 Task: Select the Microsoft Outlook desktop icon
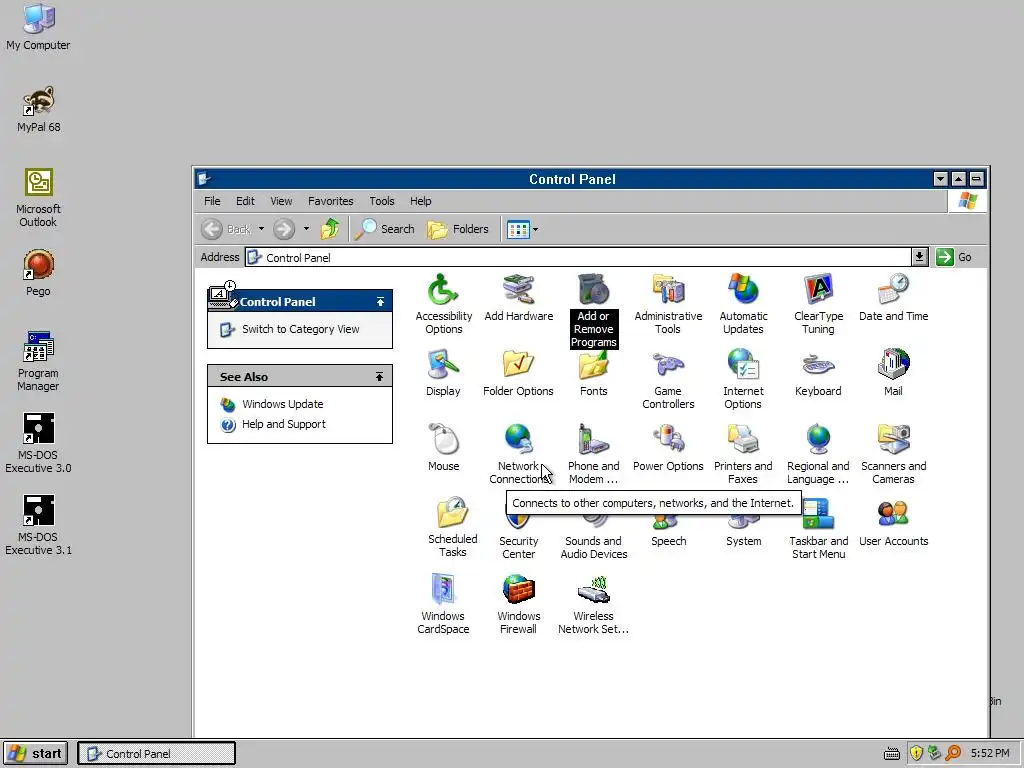tap(38, 198)
